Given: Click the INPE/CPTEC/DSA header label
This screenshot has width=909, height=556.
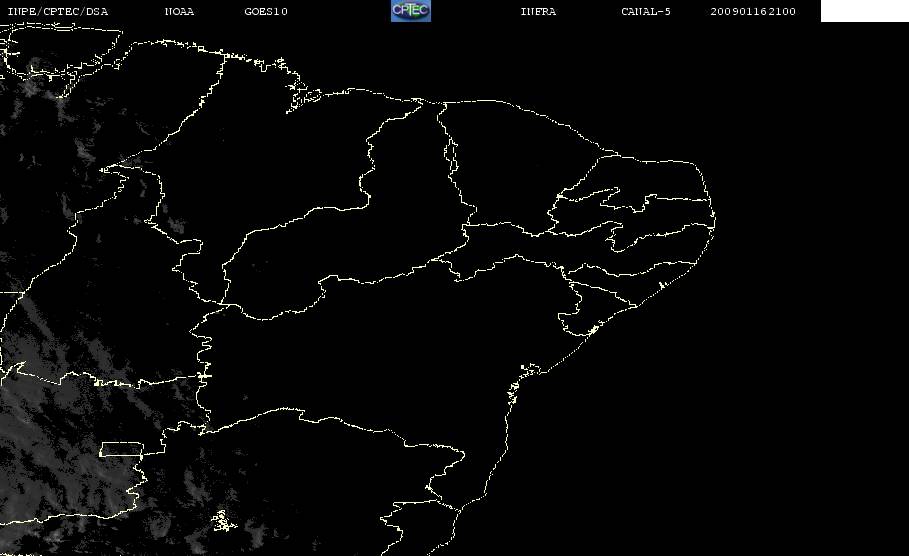Looking at the screenshot, I should click(x=58, y=12).
